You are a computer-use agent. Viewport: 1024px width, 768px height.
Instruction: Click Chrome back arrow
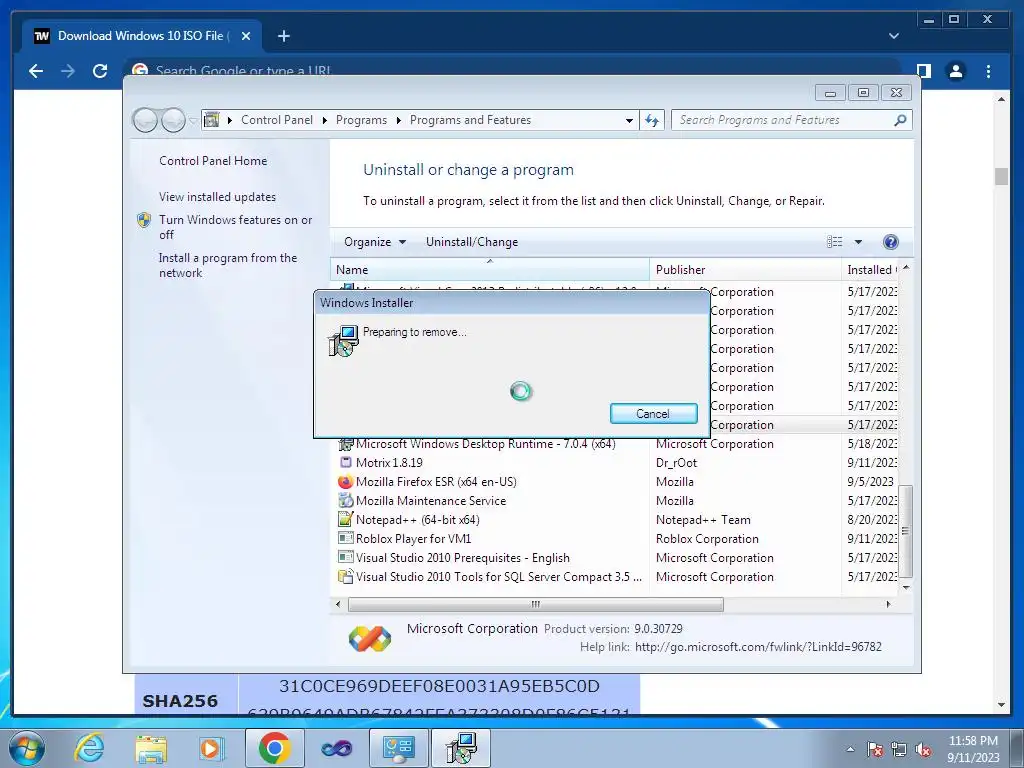pyautogui.click(x=36, y=71)
